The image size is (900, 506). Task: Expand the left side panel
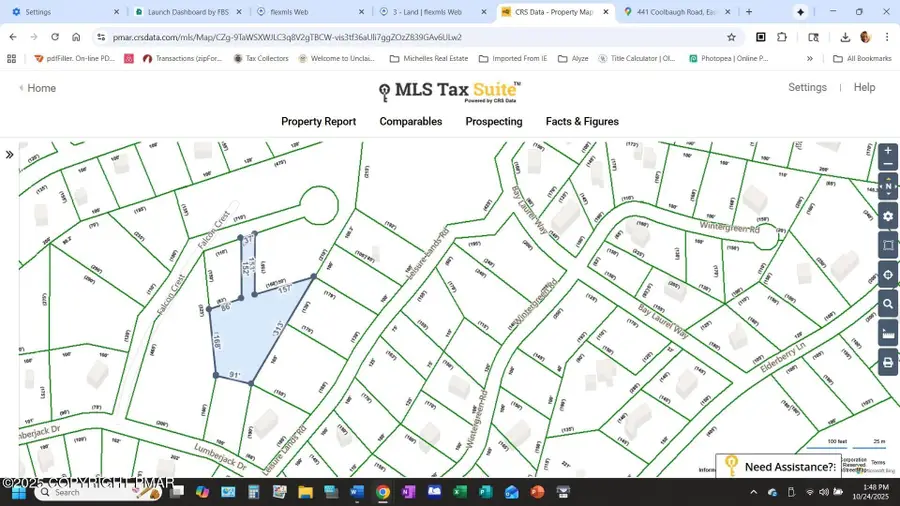[x=9, y=155]
